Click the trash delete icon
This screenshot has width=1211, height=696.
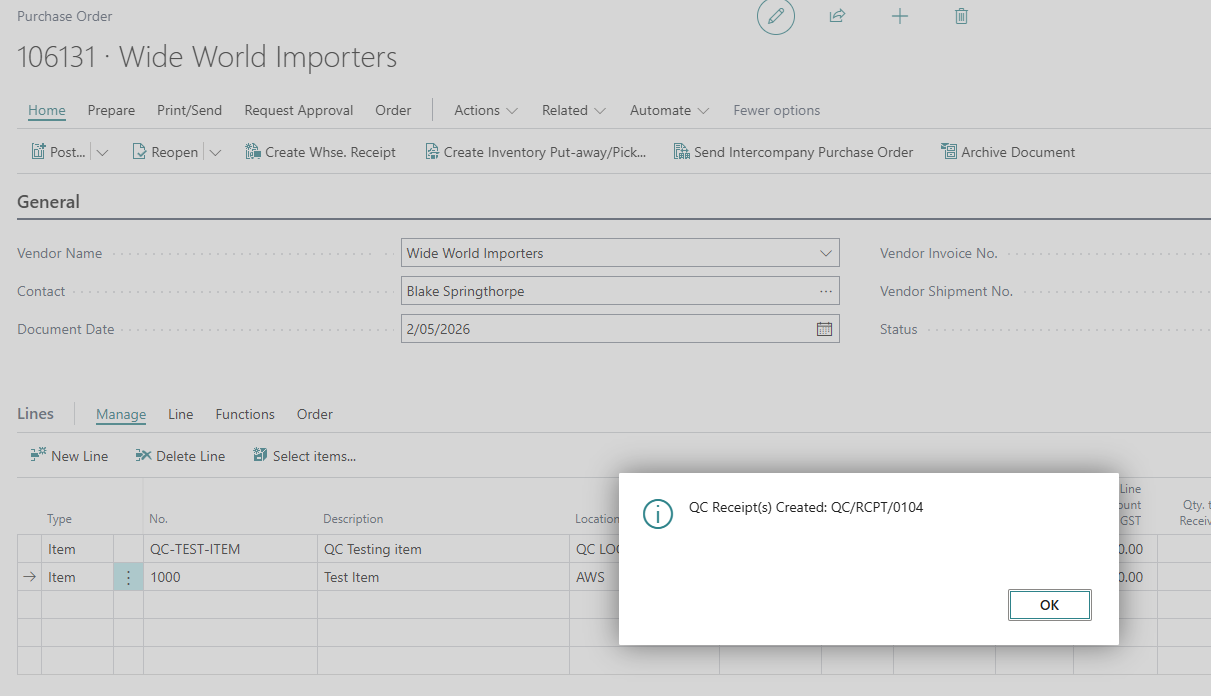(961, 16)
